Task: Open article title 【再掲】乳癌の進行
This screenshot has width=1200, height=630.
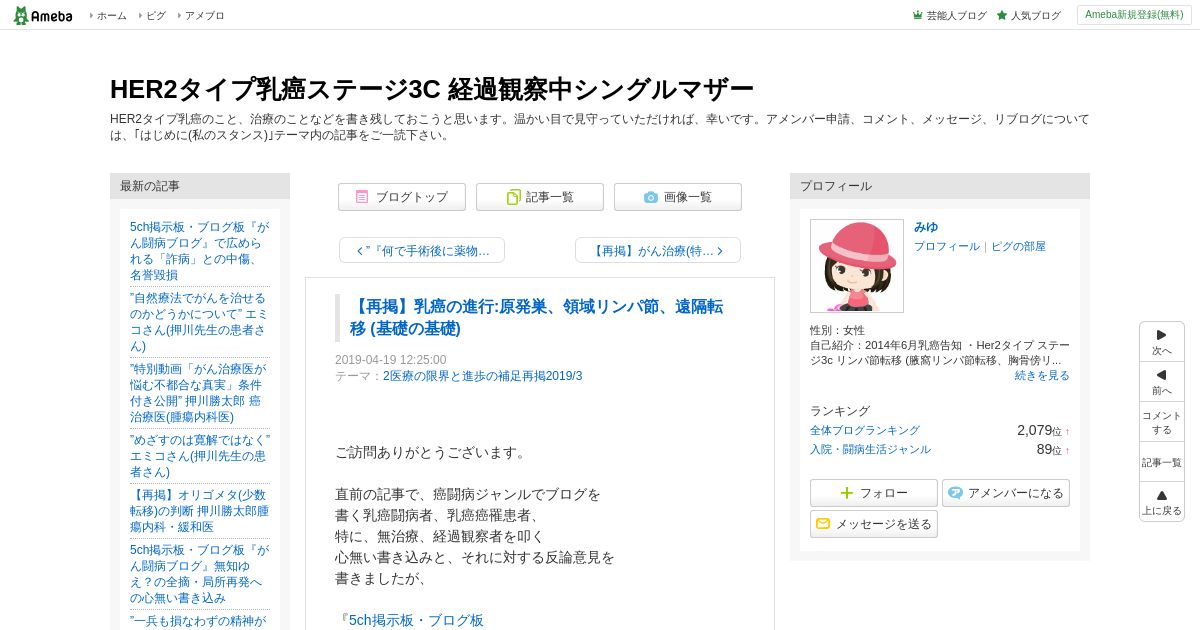Action: 536,317
